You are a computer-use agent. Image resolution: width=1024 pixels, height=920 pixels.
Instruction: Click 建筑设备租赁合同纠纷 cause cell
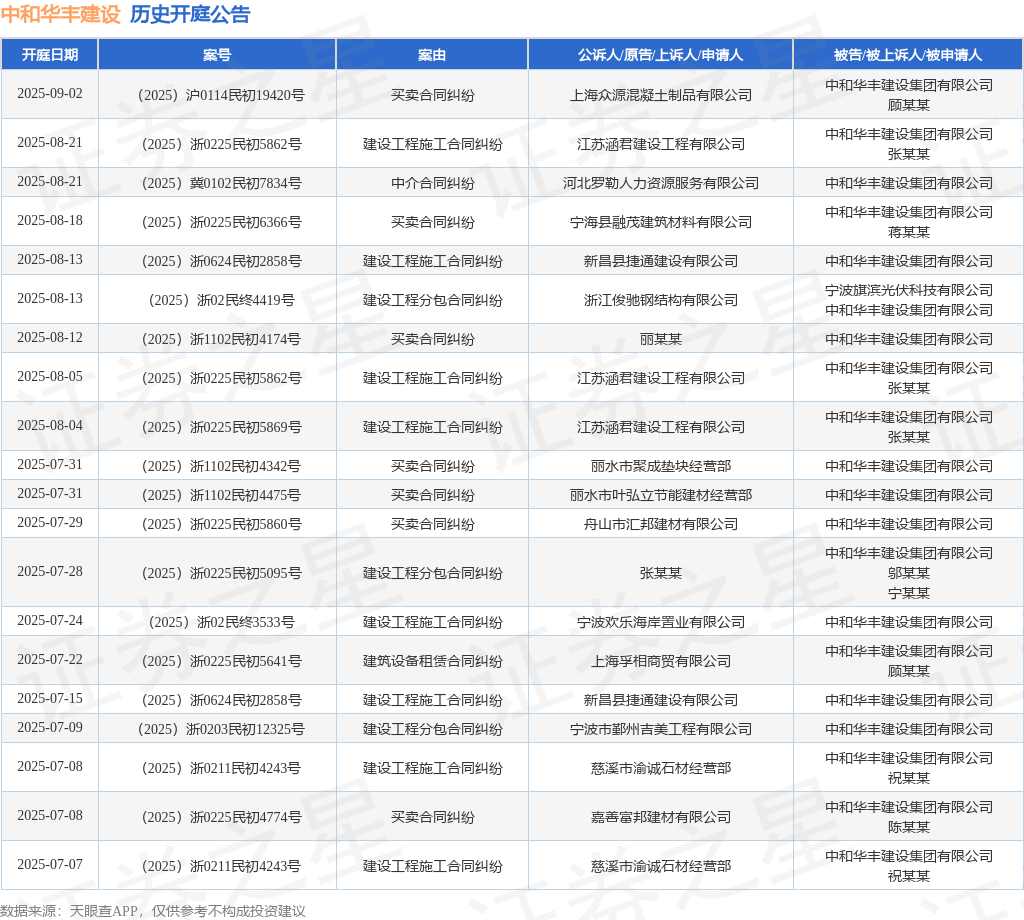pyautogui.click(x=432, y=661)
